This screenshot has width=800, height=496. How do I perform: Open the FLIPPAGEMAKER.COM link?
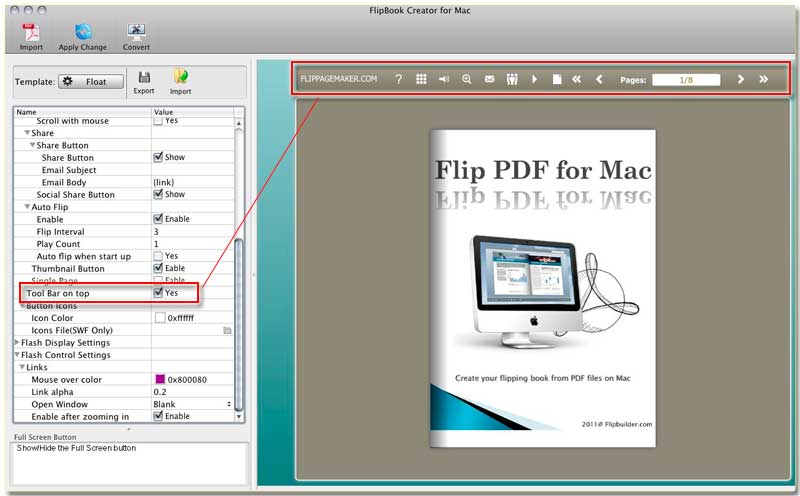pos(338,79)
